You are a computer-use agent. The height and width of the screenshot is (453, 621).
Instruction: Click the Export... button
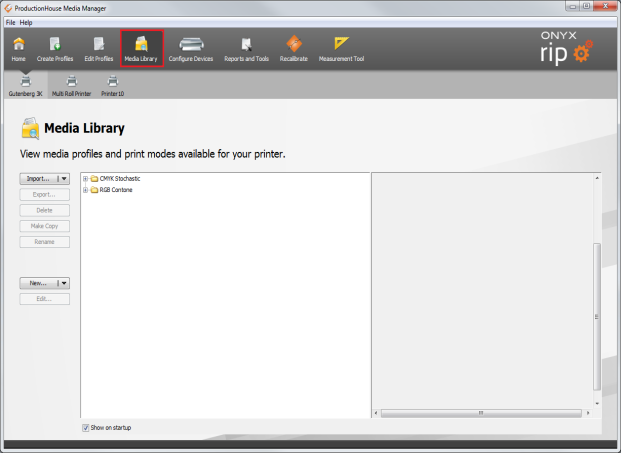click(x=45, y=194)
